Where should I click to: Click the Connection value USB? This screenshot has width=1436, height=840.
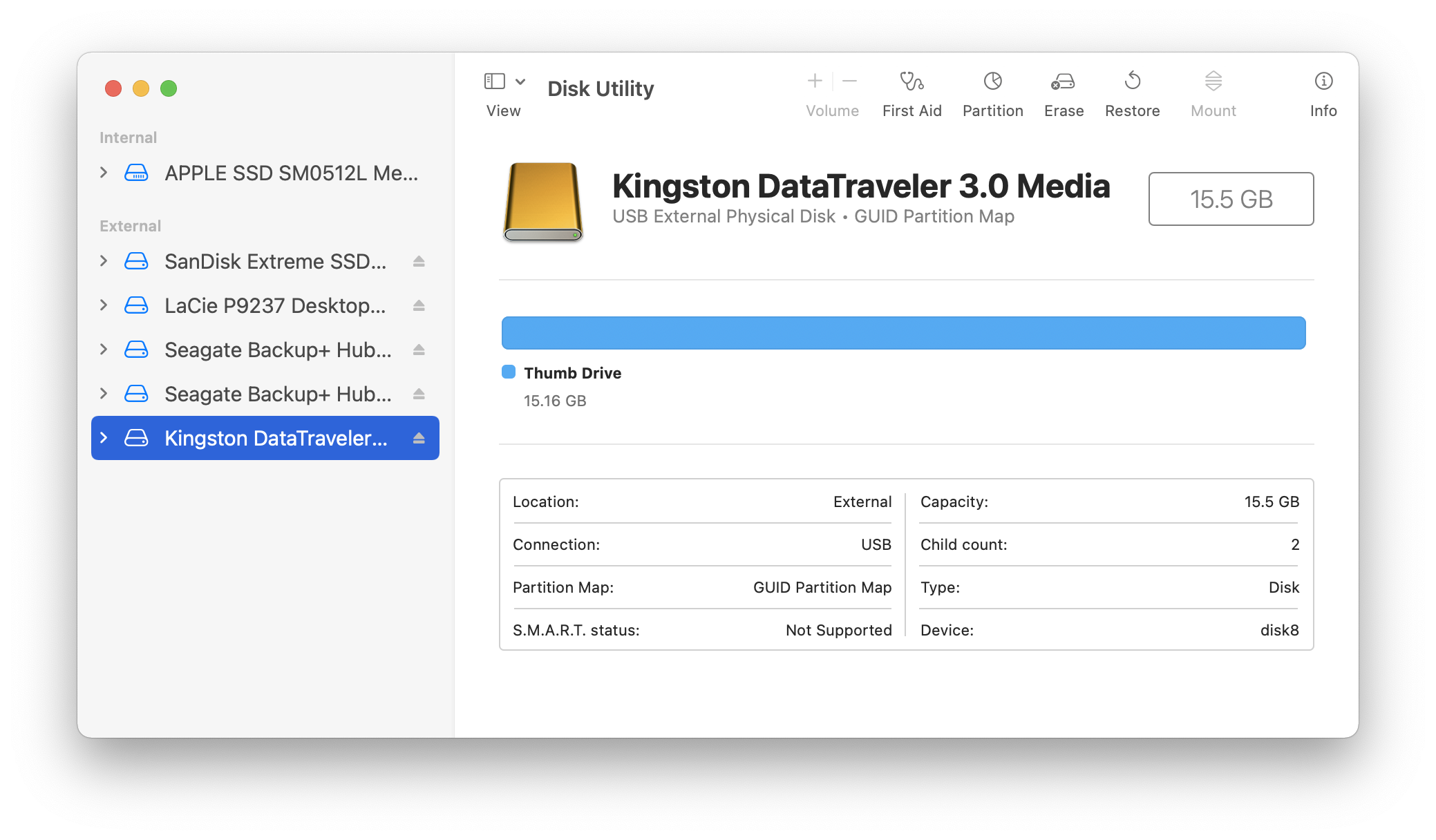click(876, 544)
